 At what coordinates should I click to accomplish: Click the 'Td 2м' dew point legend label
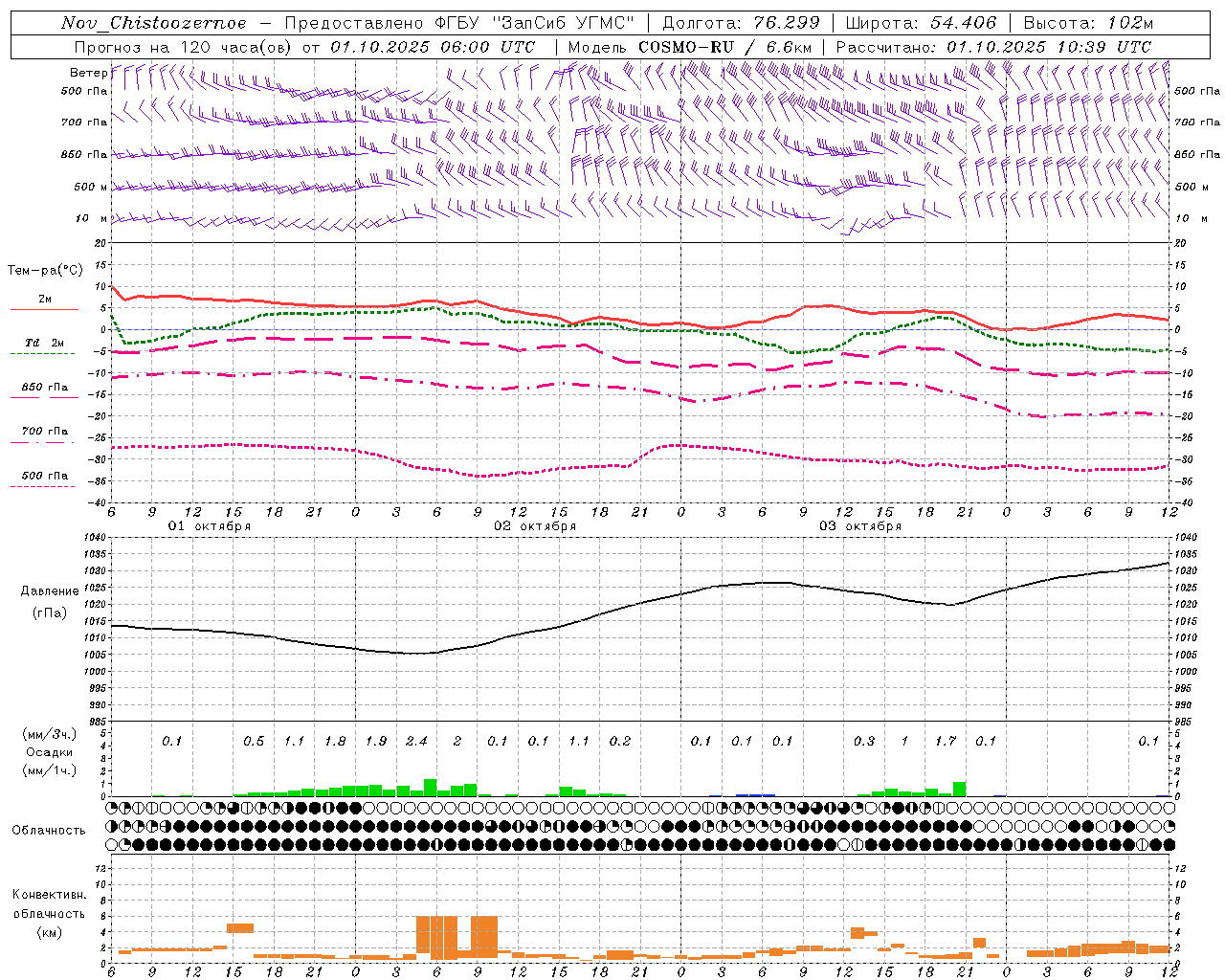point(44,343)
